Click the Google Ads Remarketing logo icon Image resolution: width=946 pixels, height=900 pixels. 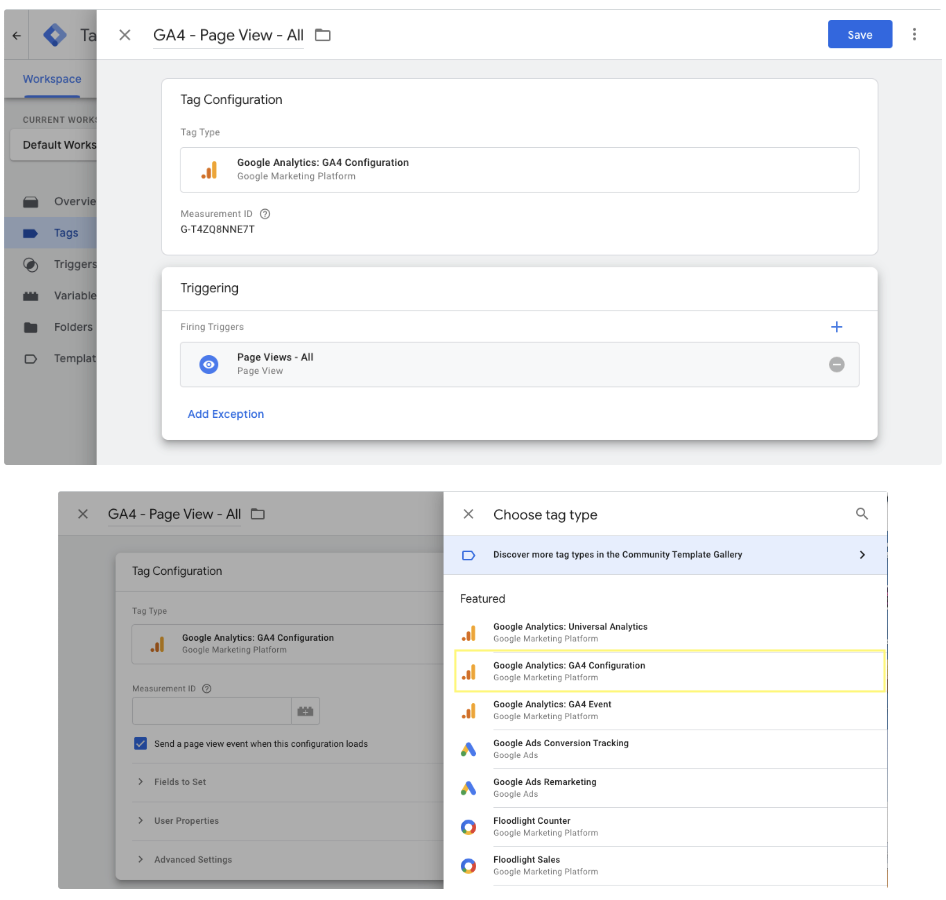coord(469,788)
